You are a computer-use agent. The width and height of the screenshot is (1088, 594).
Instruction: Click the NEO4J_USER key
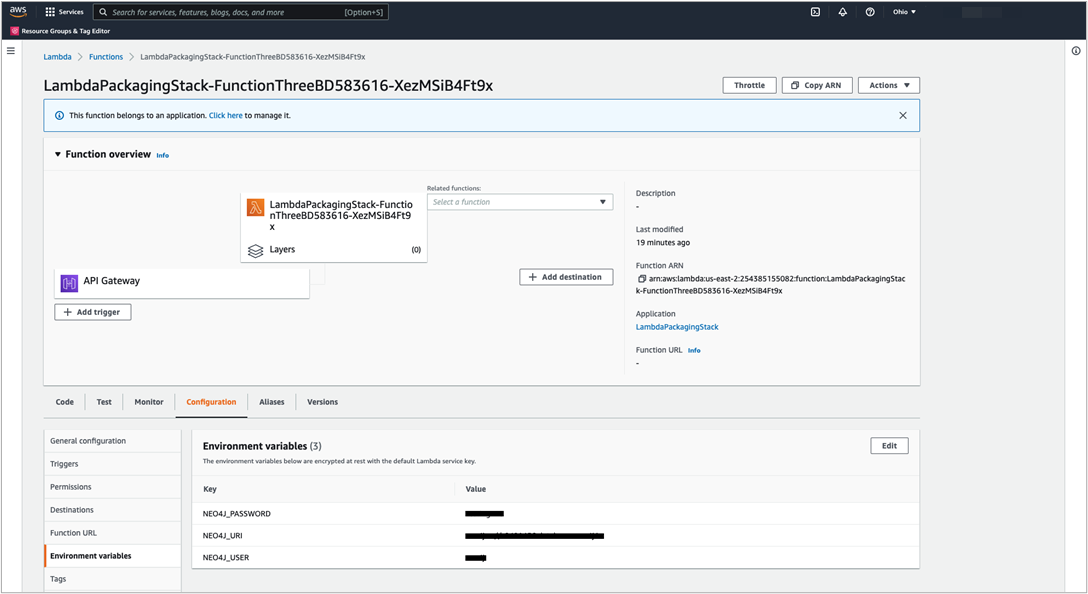(x=226, y=557)
